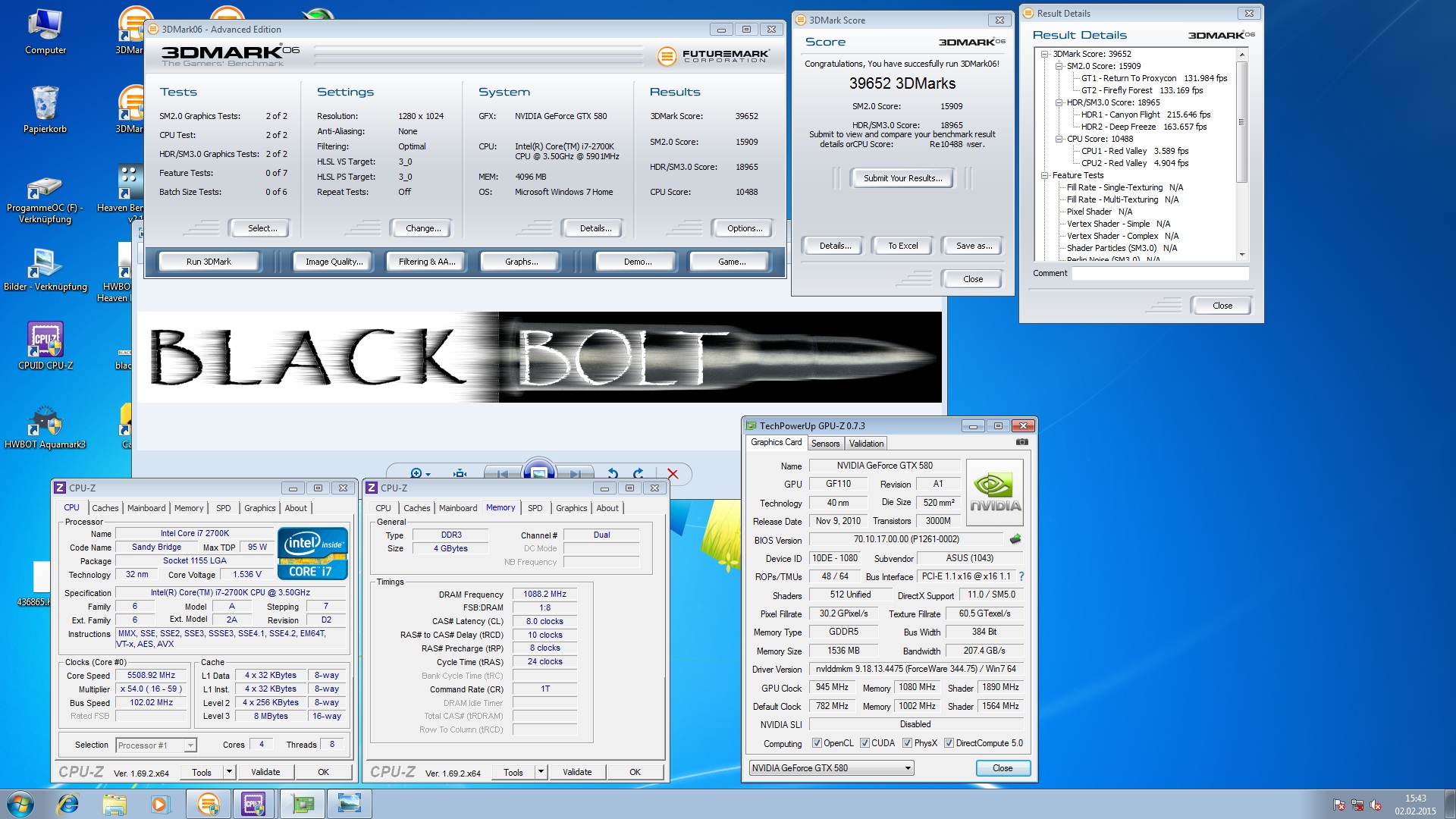Click Submit Your Results button
This screenshot has width=1456, height=819.
[x=903, y=178]
